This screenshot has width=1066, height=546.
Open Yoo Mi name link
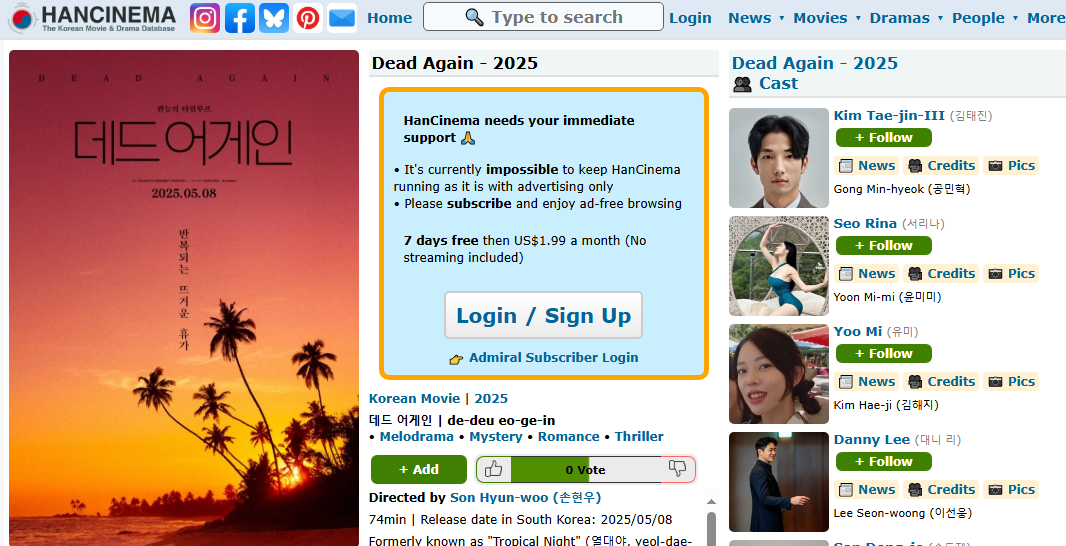tap(858, 332)
